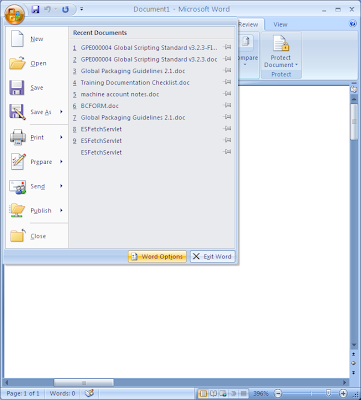This screenshot has height=400, width=361.
Task: Pin recent document 9, ESFetchServlet
Action: (228, 141)
